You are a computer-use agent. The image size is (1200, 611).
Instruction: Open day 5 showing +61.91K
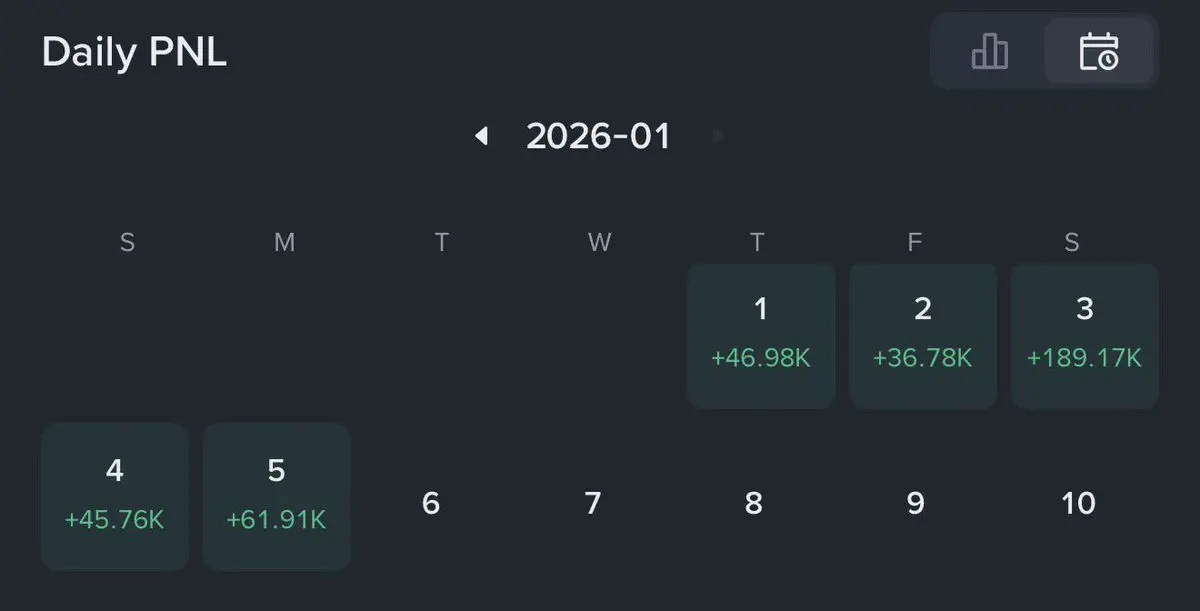pyautogui.click(x=277, y=497)
